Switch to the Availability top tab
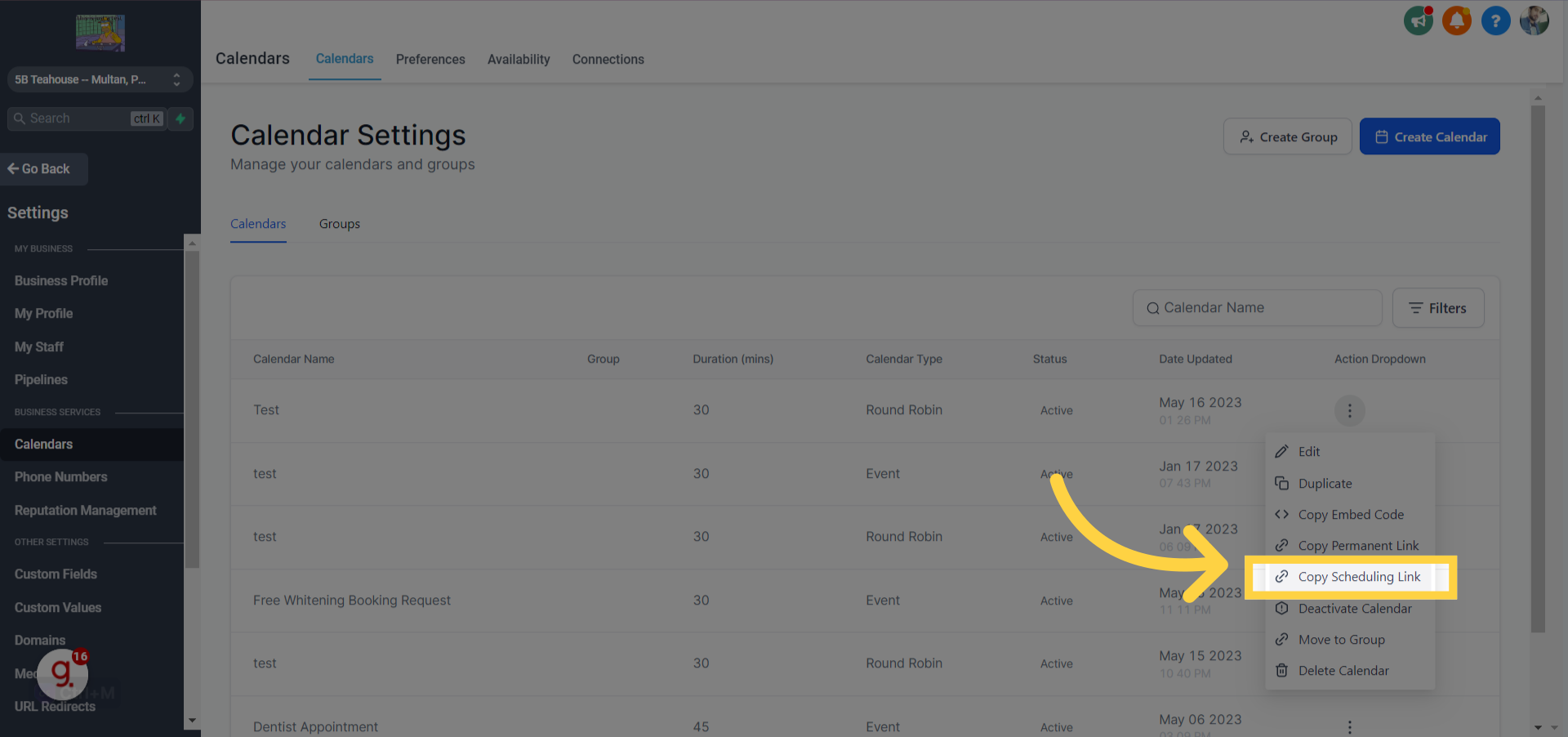 point(519,60)
